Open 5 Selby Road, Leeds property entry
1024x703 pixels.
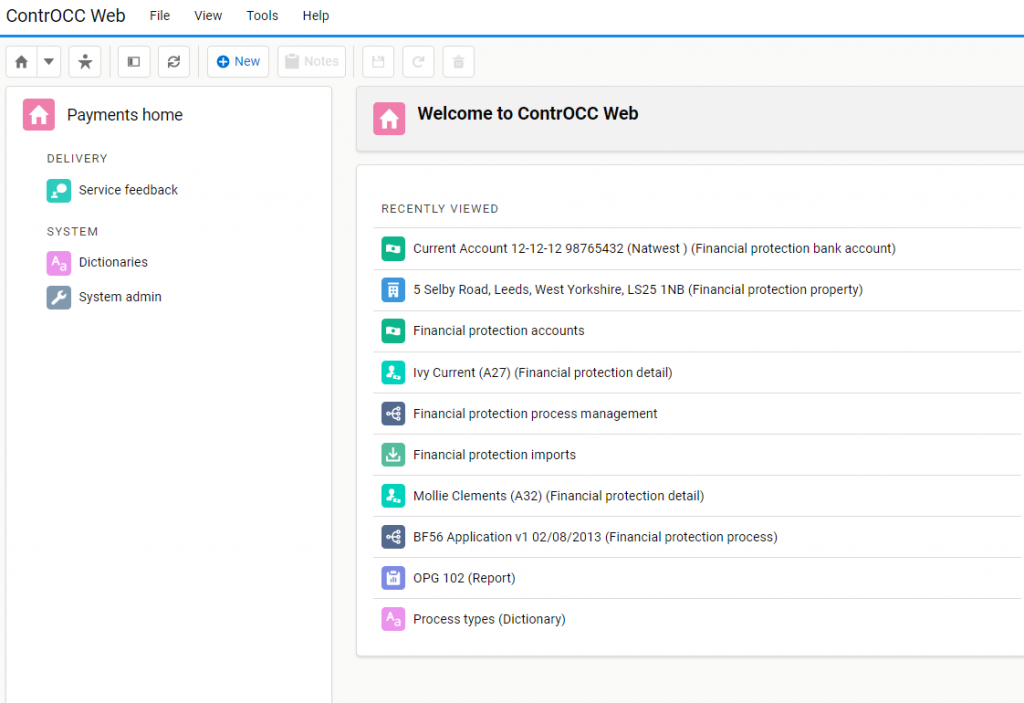click(637, 290)
